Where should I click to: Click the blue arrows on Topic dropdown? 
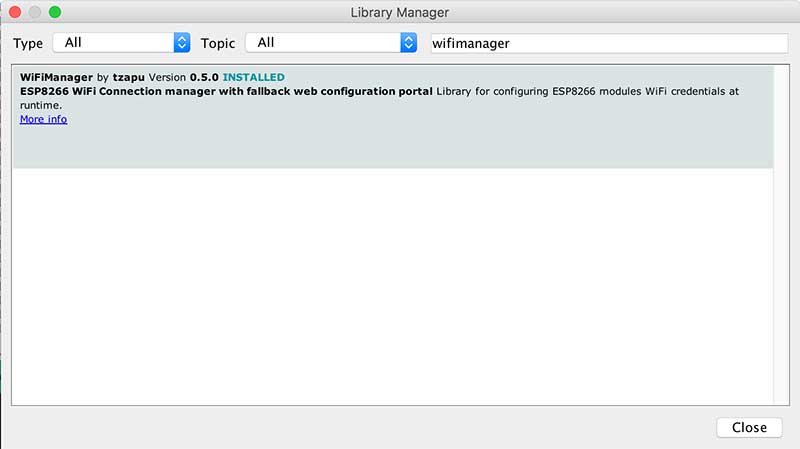tap(408, 42)
